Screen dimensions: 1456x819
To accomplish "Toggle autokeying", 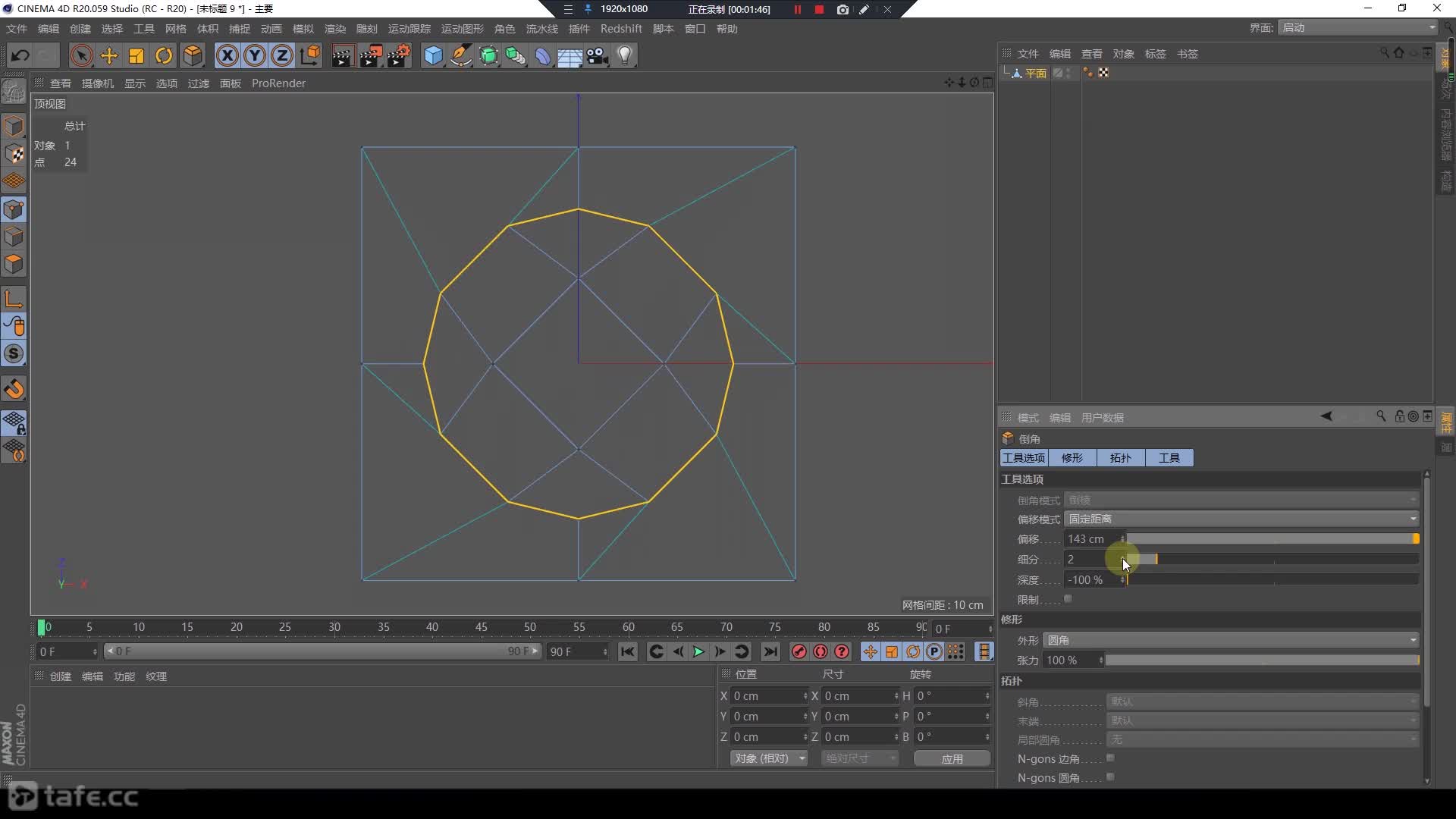I will (821, 651).
